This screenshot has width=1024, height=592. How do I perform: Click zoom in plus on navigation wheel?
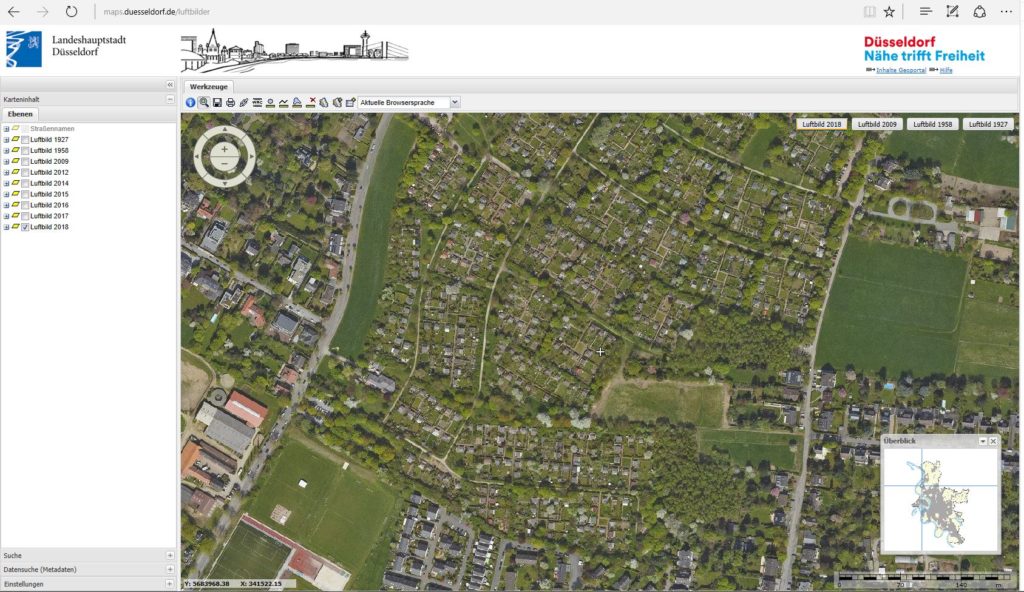[225, 150]
